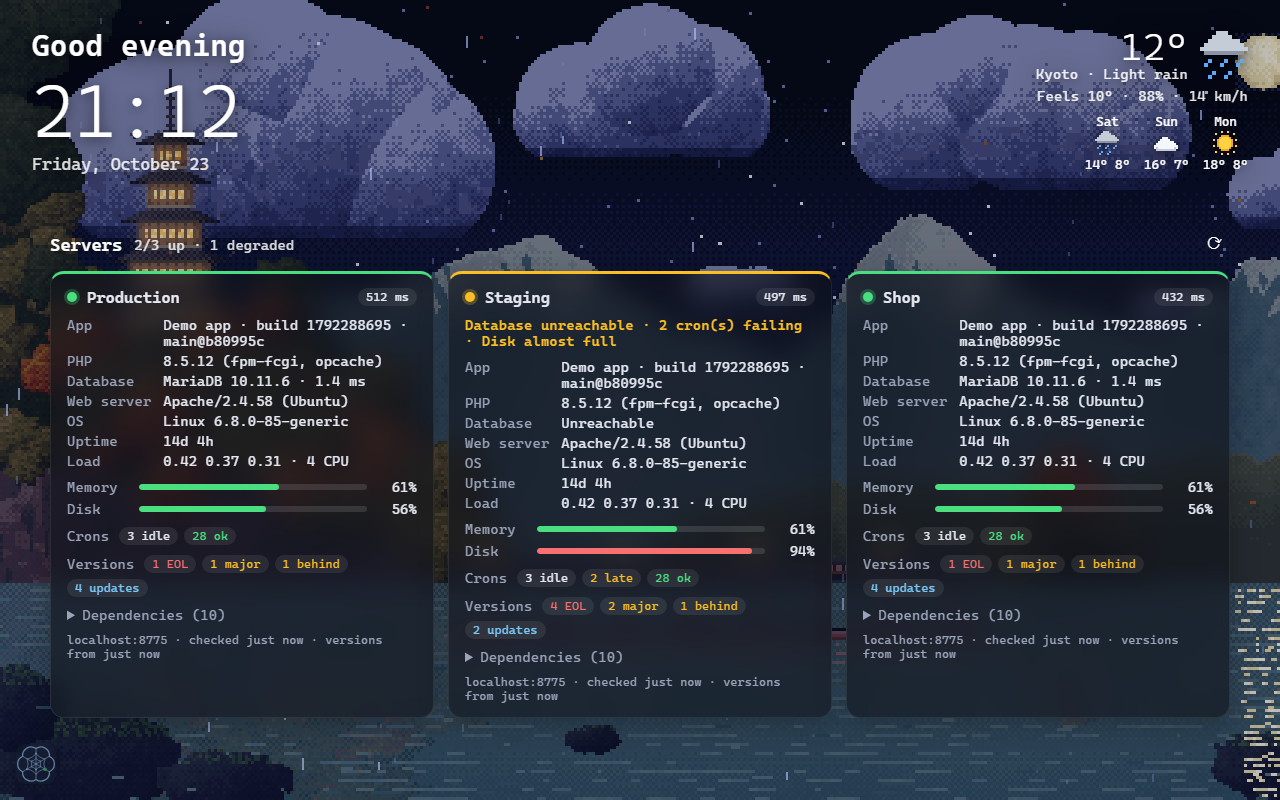1280x800 pixels.
Task: Click Production's 1 behind badge
Action: coord(310,564)
